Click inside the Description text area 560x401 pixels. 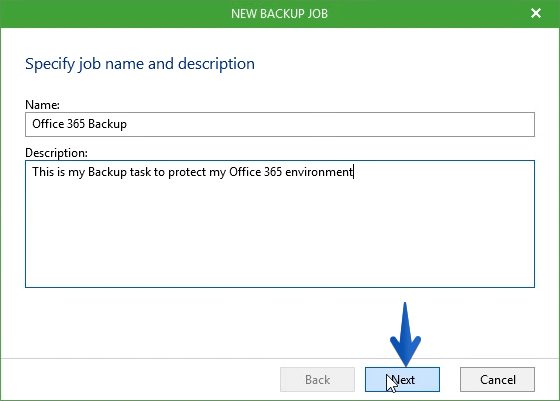tap(280, 224)
